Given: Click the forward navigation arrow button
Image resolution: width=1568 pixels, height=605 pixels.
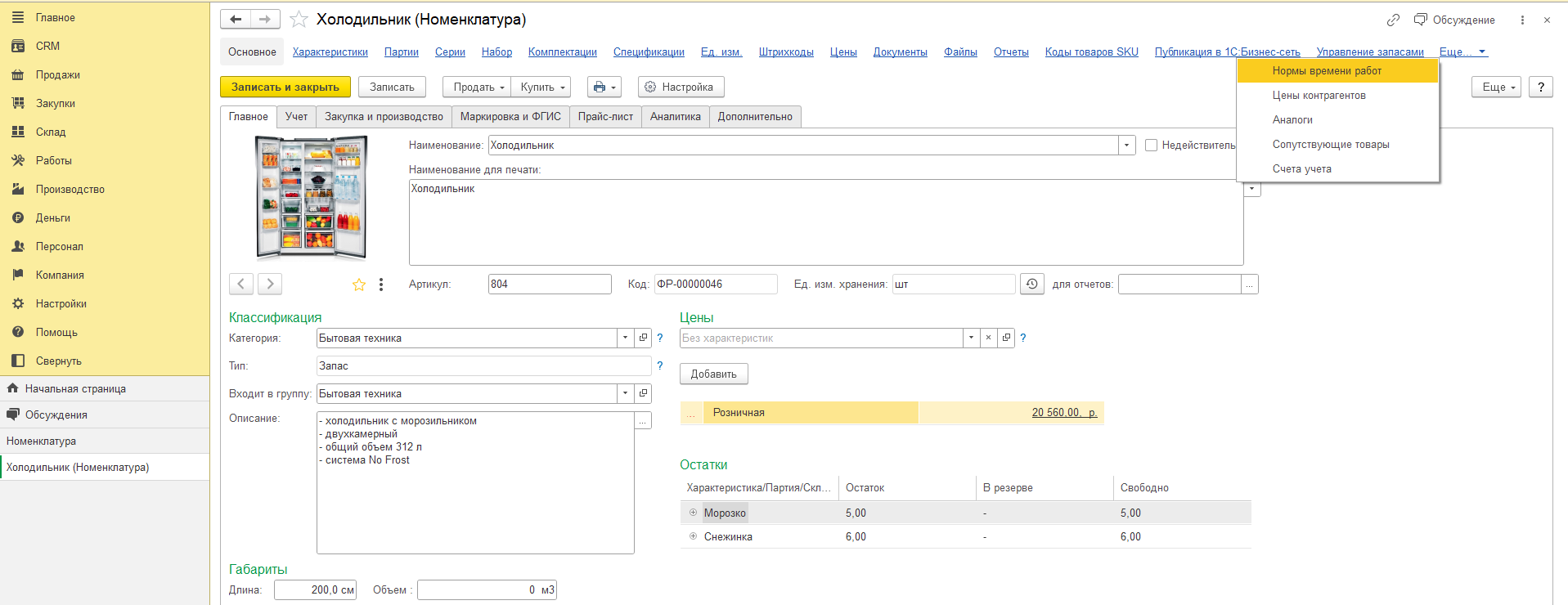Looking at the screenshot, I should (x=265, y=19).
